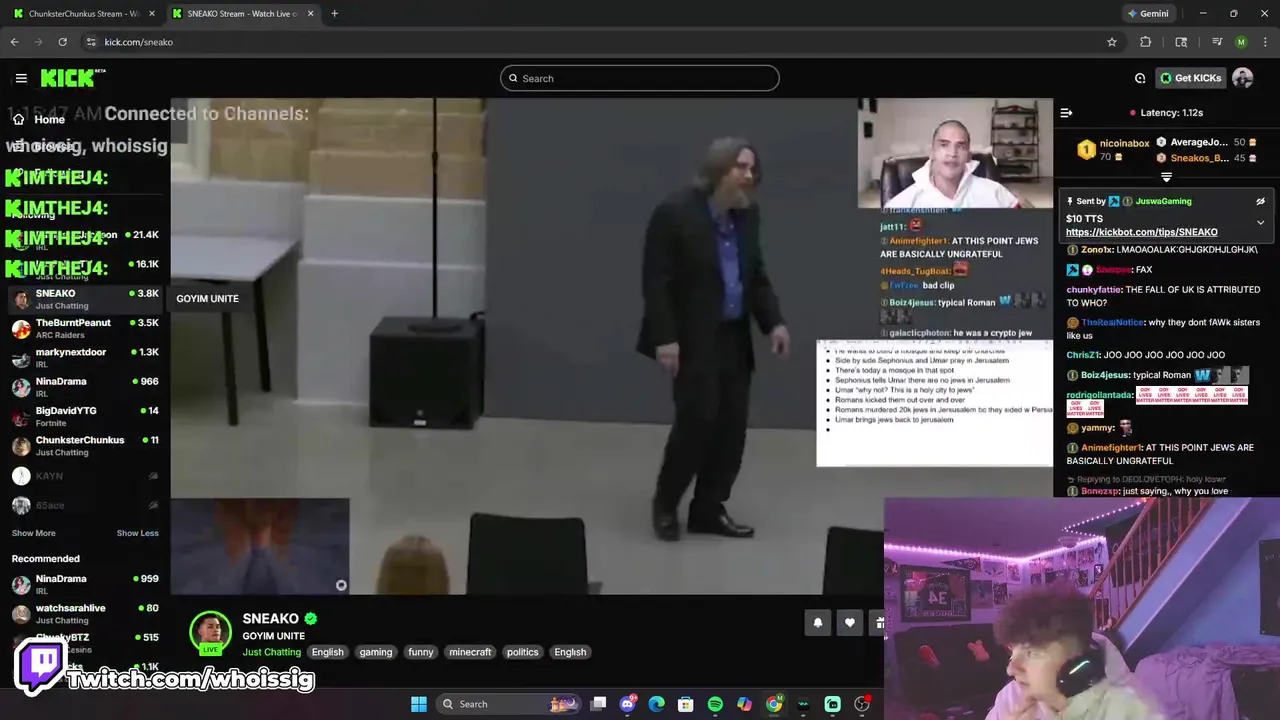Screen dimensions: 1280x720
Task: Select the gaming tag
Action: coord(376,652)
